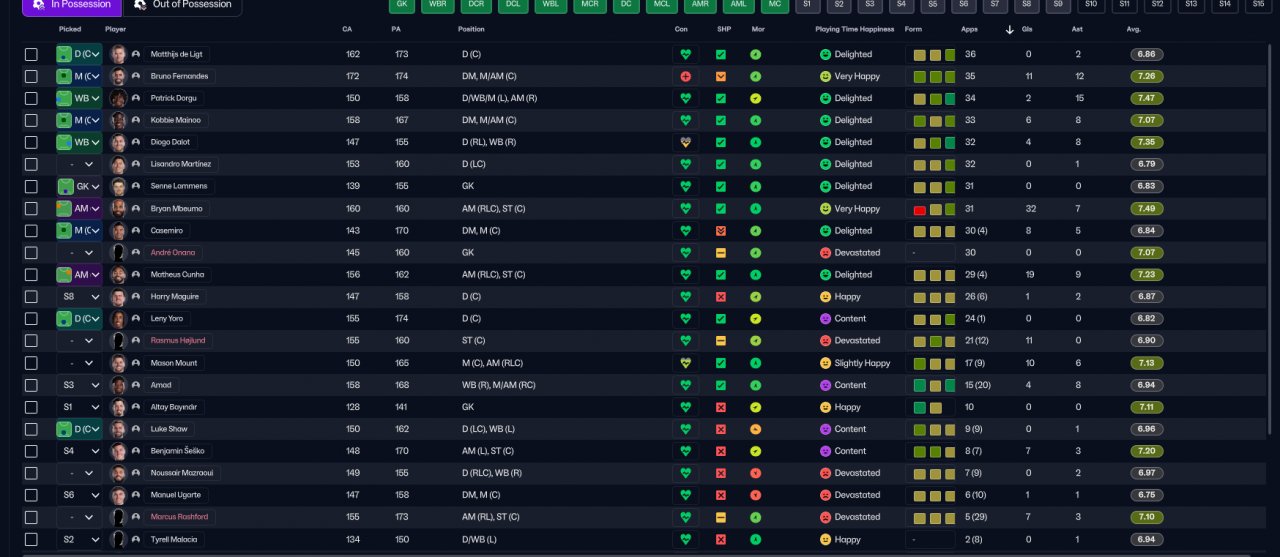Viewport: 1280px width, 557px height.
Task: Click Luke Shaw's orange morale icon
Action: coord(756,429)
